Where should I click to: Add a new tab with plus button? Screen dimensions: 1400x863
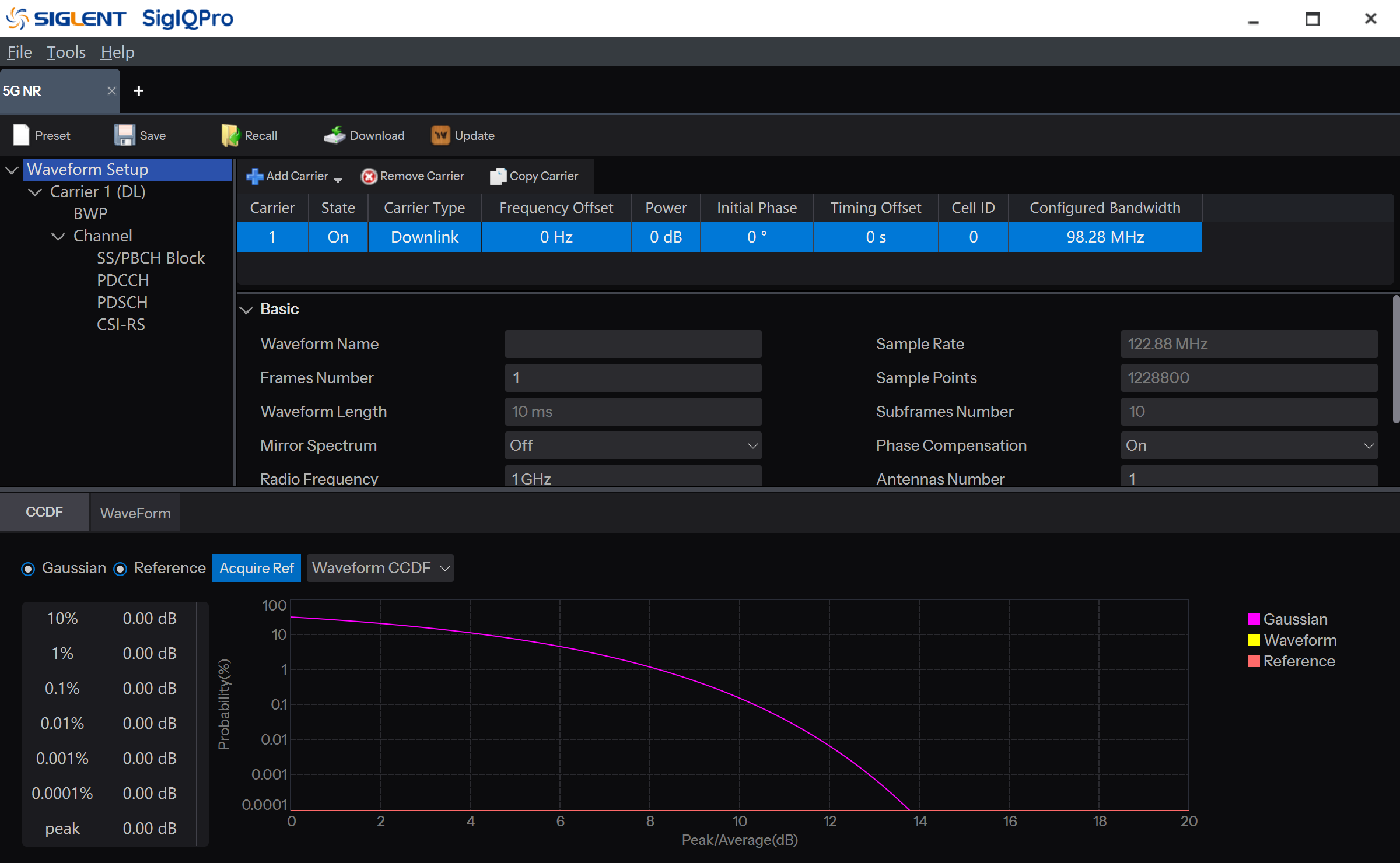pyautogui.click(x=139, y=91)
